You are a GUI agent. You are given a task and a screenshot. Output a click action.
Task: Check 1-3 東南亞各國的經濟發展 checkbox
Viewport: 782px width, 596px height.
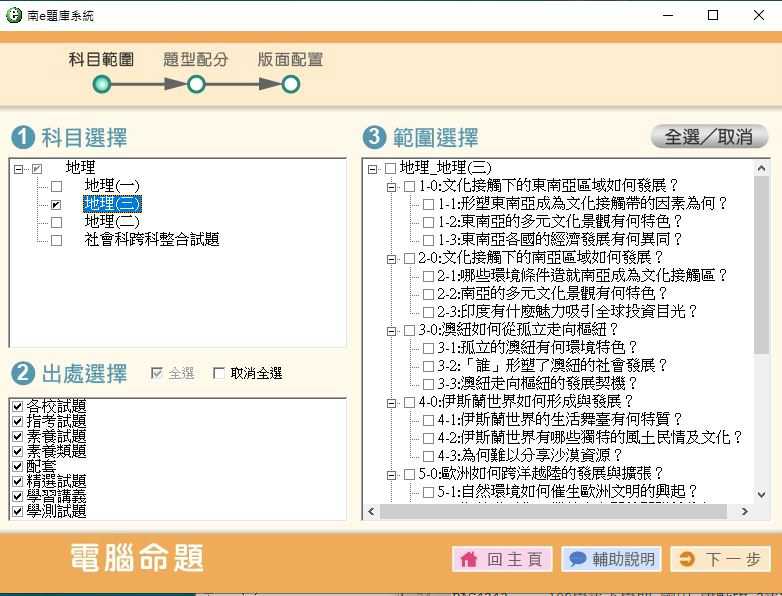(428, 240)
